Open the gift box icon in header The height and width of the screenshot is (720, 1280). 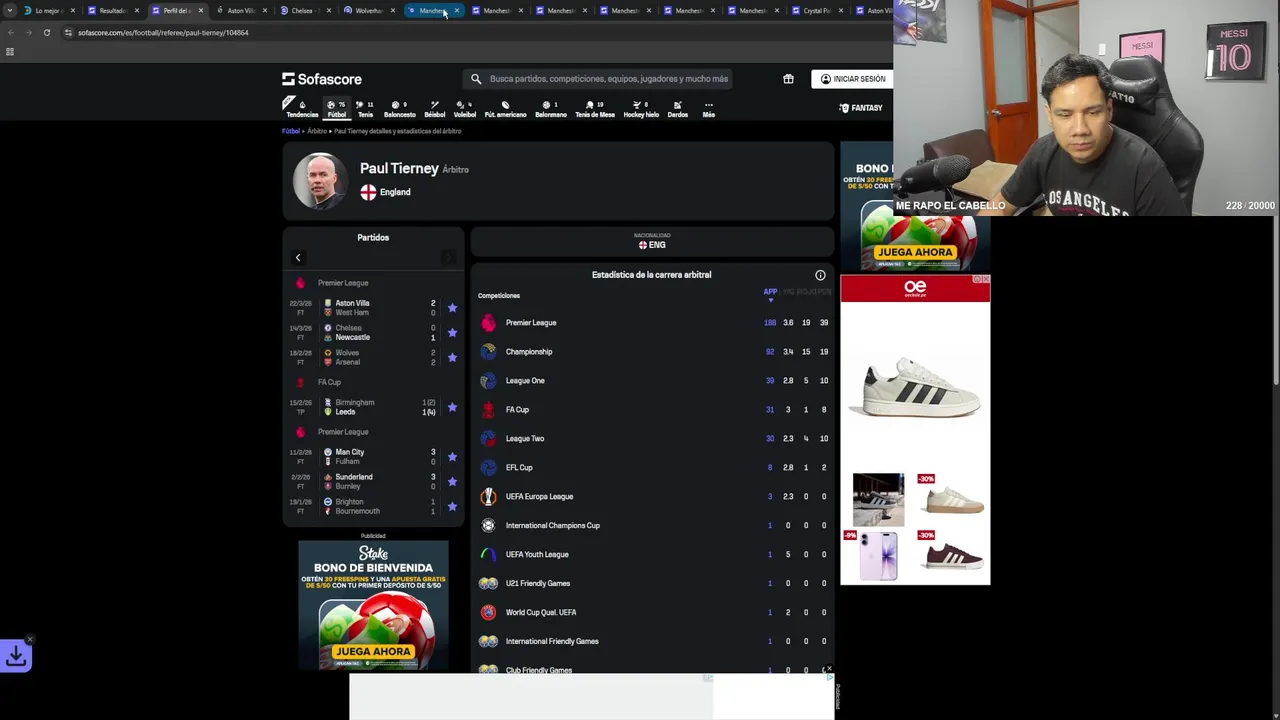(x=788, y=79)
